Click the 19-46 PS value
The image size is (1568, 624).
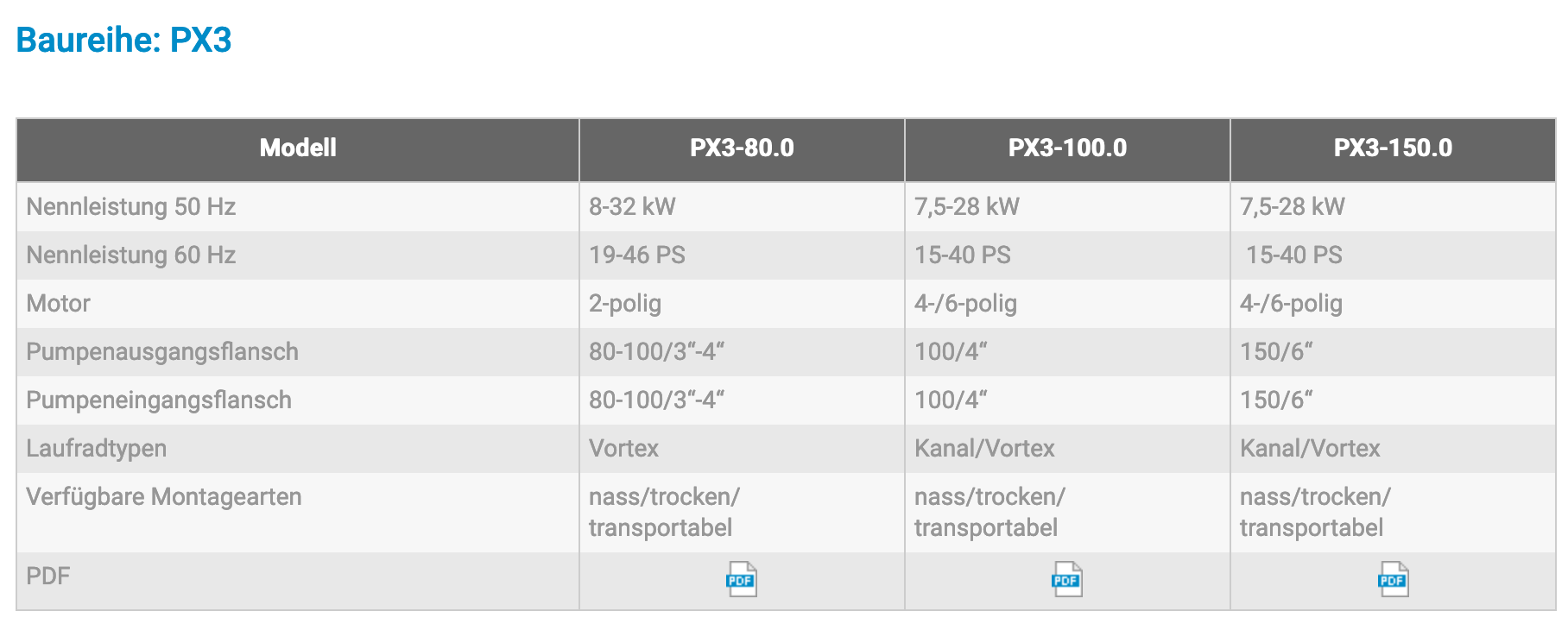pyautogui.click(x=637, y=255)
